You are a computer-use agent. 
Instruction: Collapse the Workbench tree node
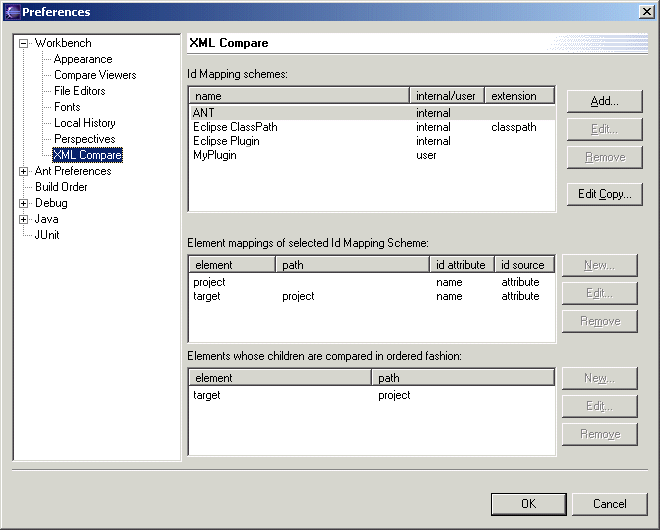pyautogui.click(x=24, y=43)
